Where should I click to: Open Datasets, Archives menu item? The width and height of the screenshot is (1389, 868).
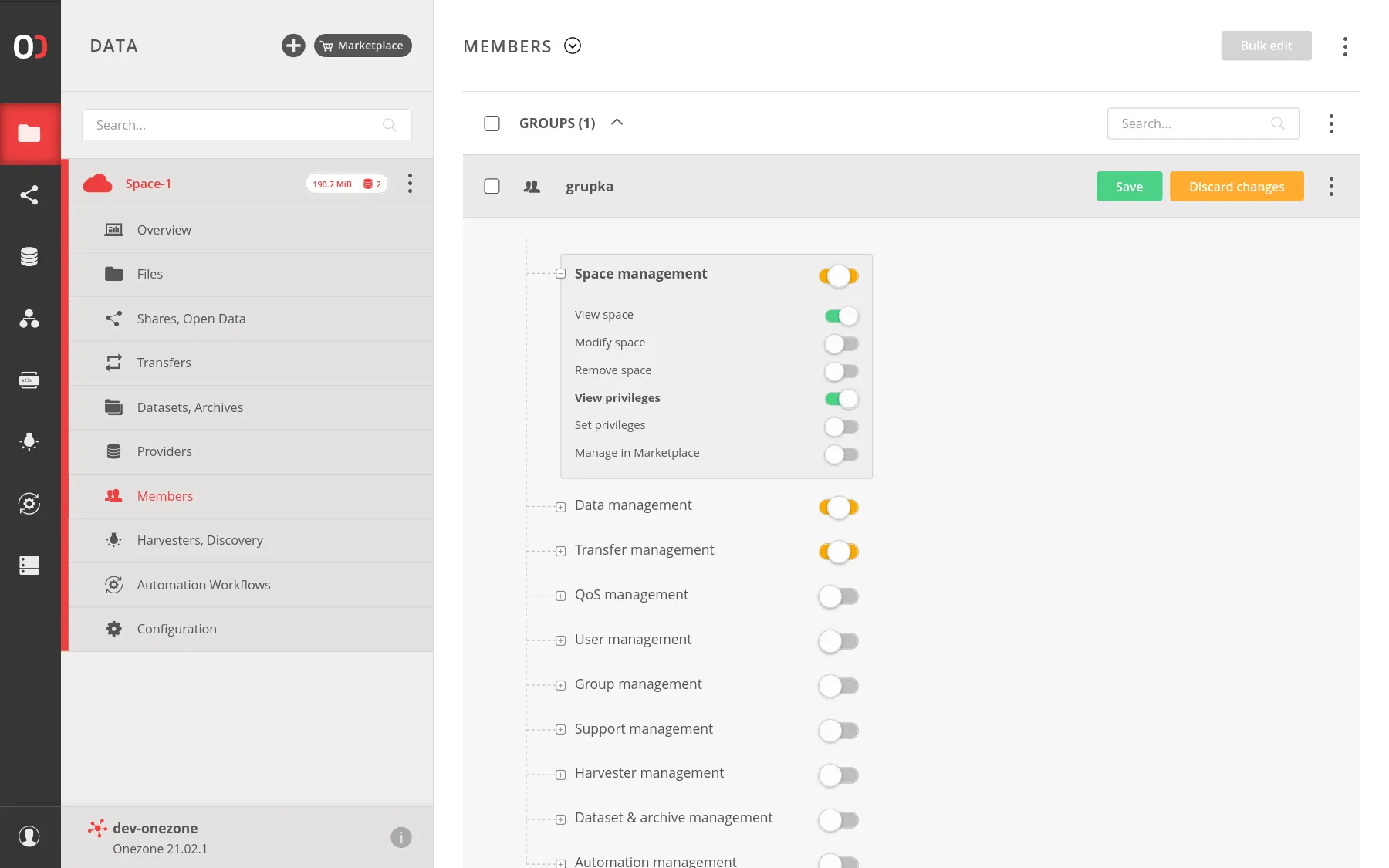click(190, 407)
